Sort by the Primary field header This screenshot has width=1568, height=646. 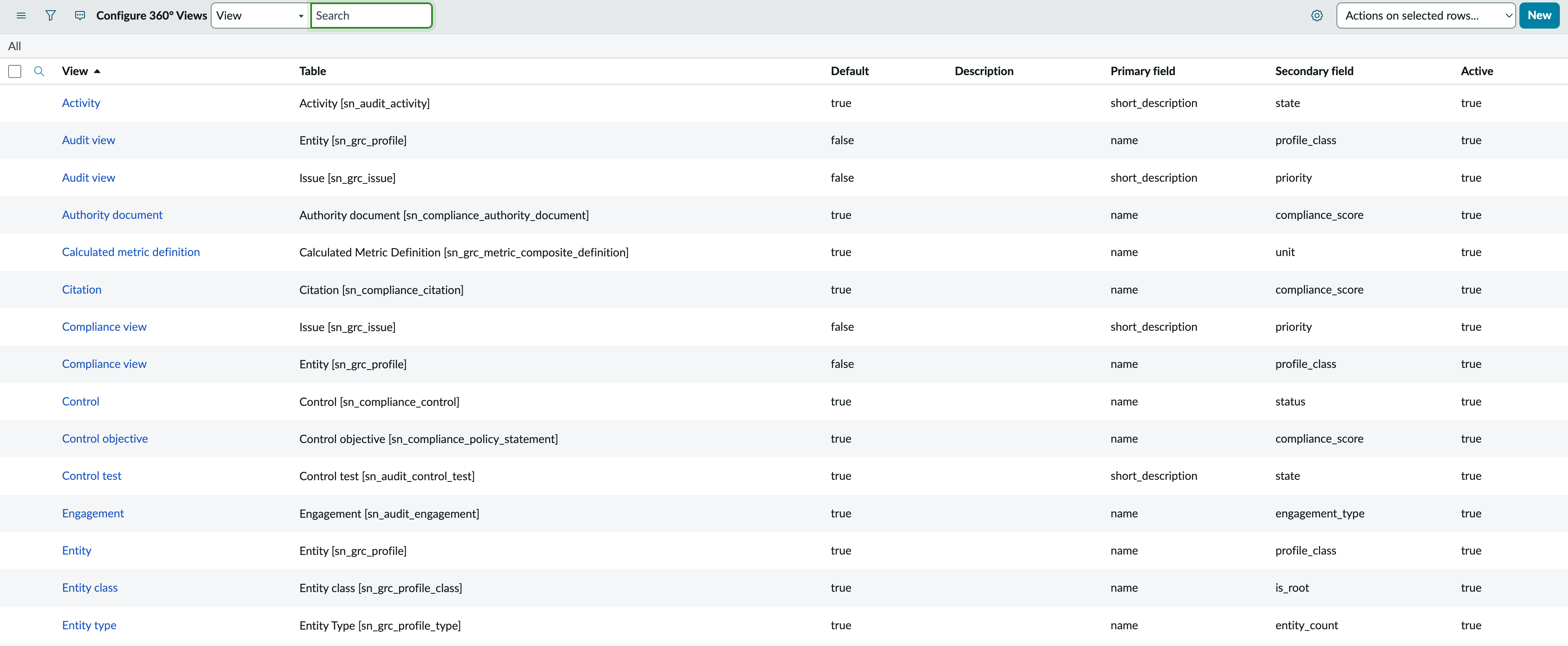point(1143,71)
